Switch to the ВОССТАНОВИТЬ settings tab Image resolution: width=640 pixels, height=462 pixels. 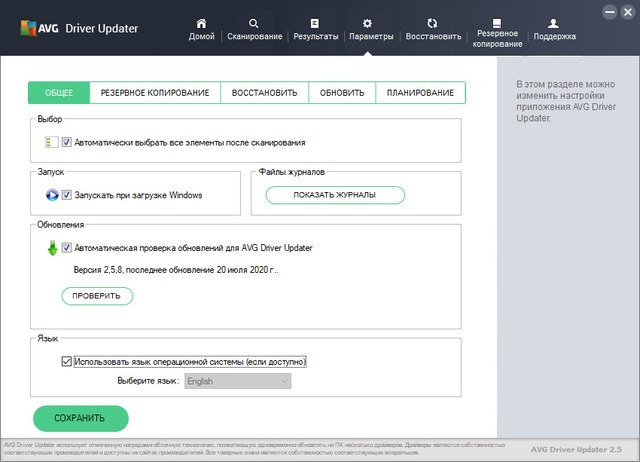coord(264,93)
